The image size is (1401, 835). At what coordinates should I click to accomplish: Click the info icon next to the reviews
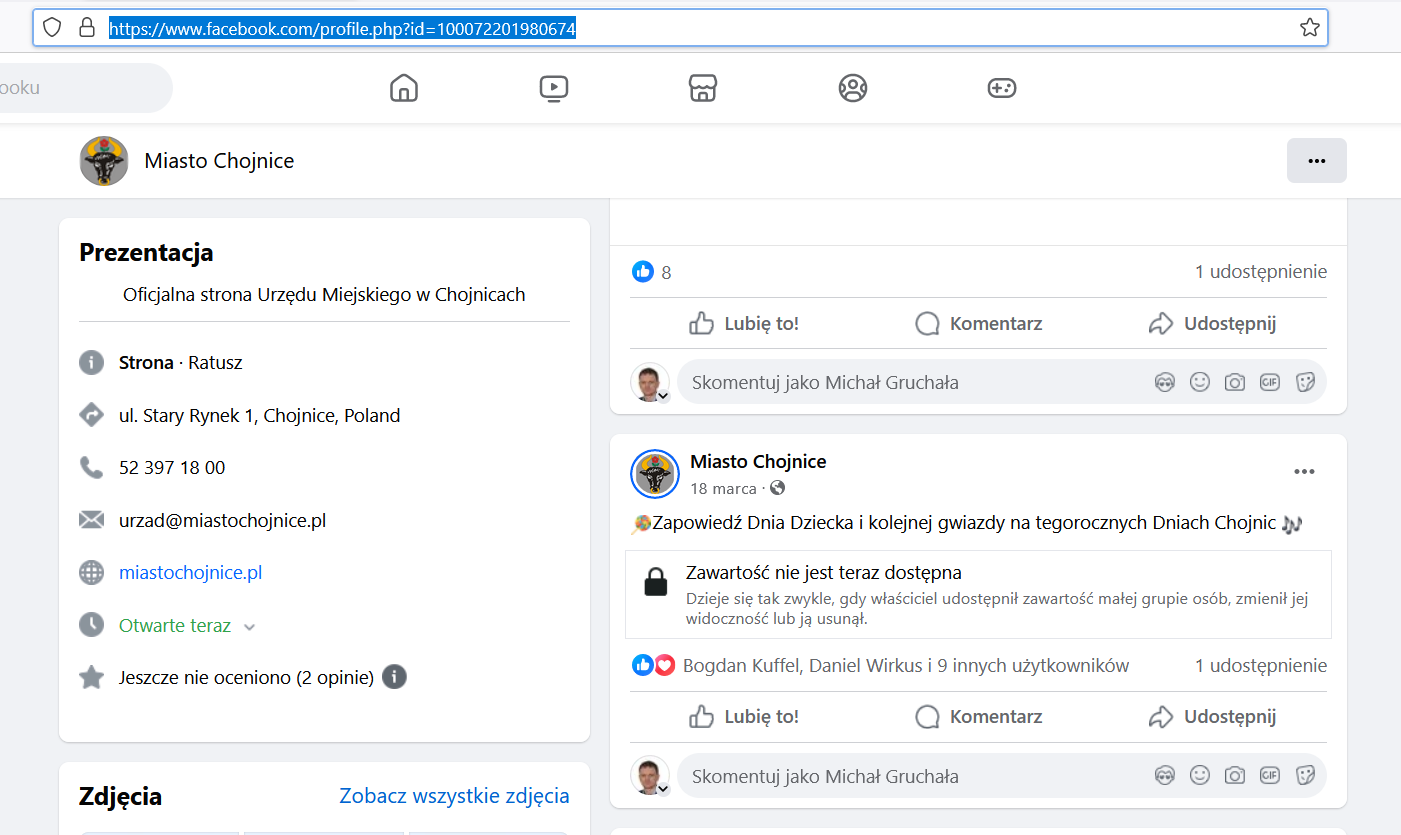[394, 677]
